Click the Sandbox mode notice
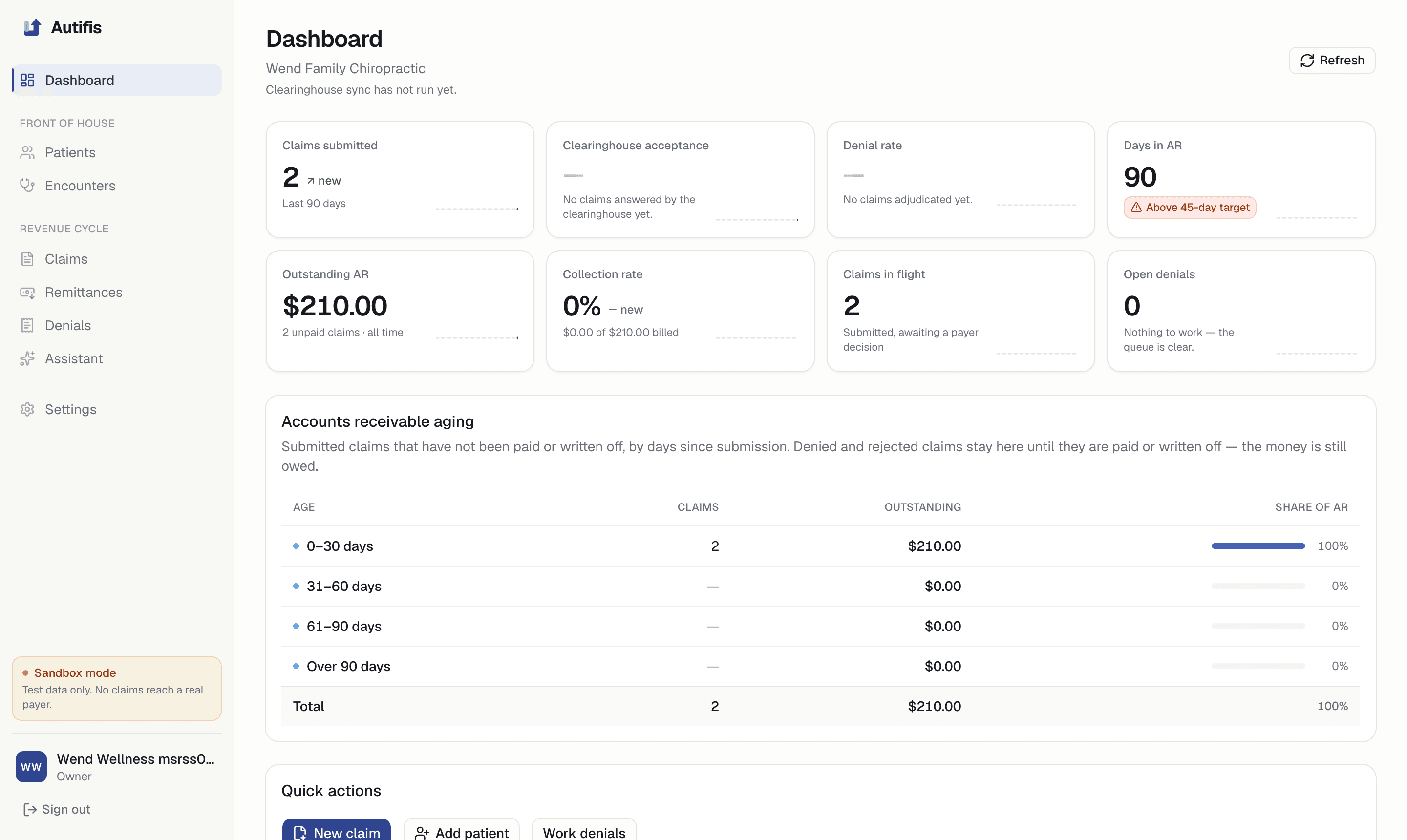The height and width of the screenshot is (840, 1407). click(116, 688)
